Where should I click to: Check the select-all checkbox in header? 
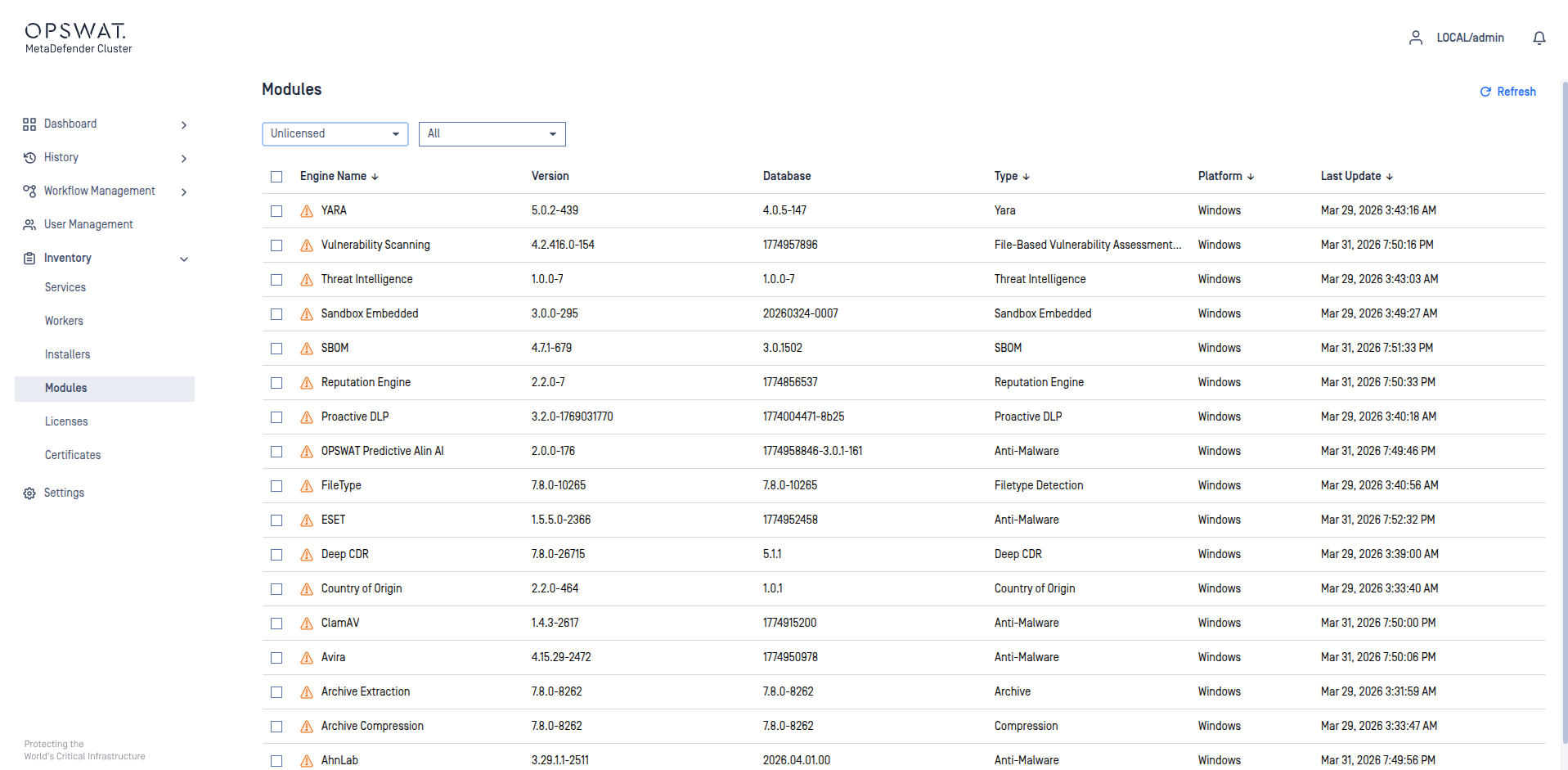point(276,177)
